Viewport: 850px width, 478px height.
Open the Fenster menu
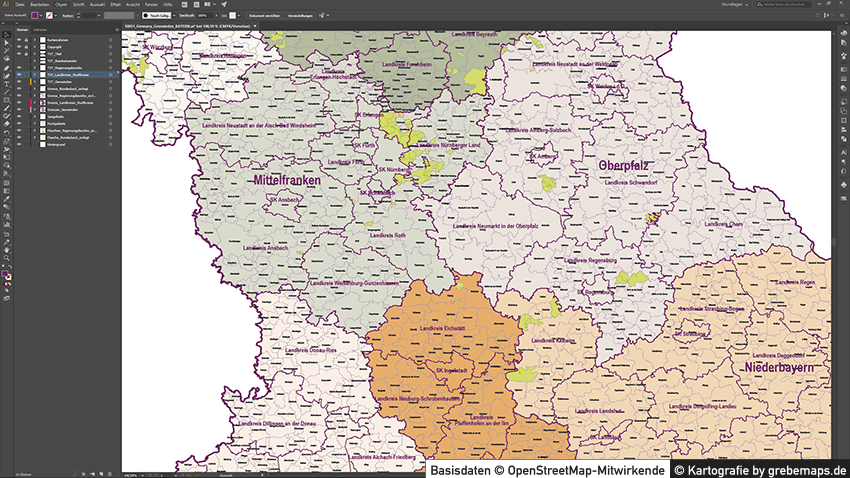(151, 5)
